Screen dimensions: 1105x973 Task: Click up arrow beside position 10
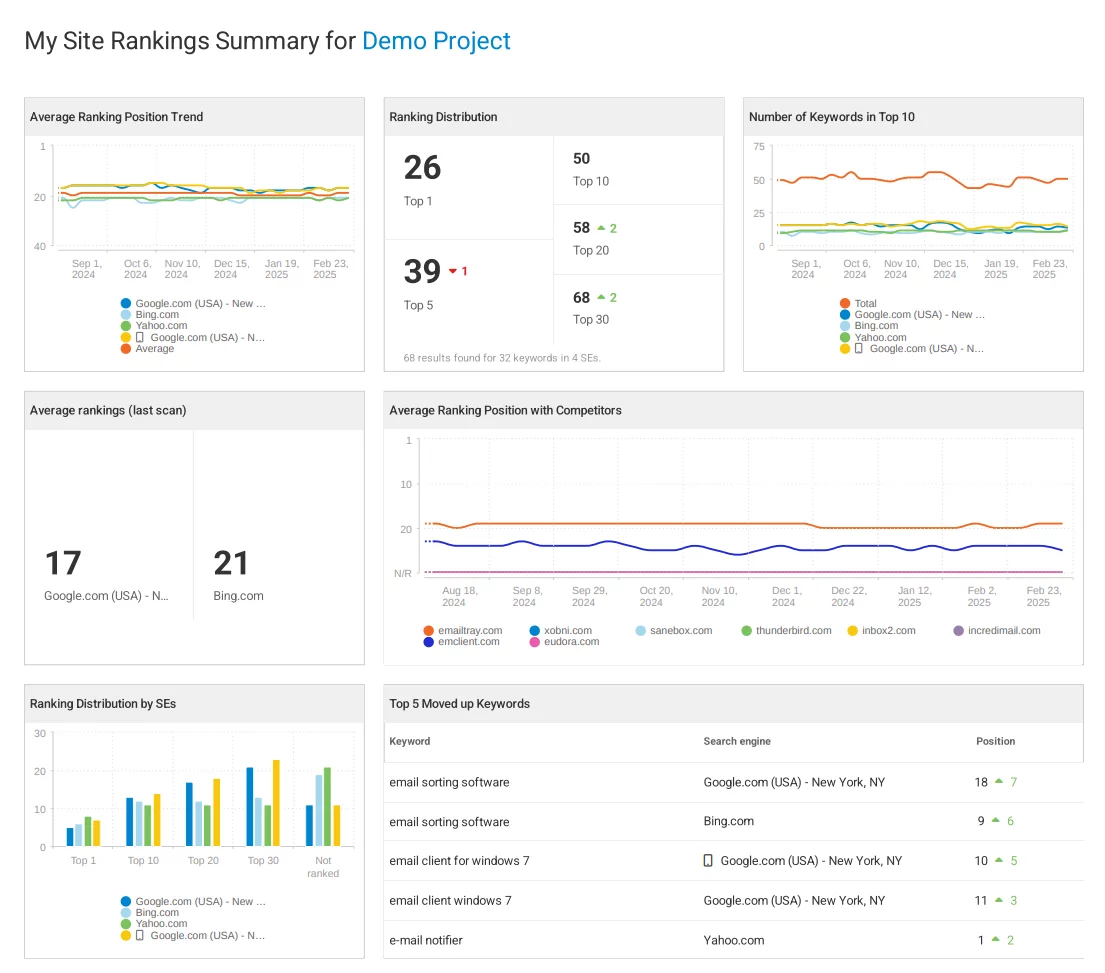pos(999,860)
